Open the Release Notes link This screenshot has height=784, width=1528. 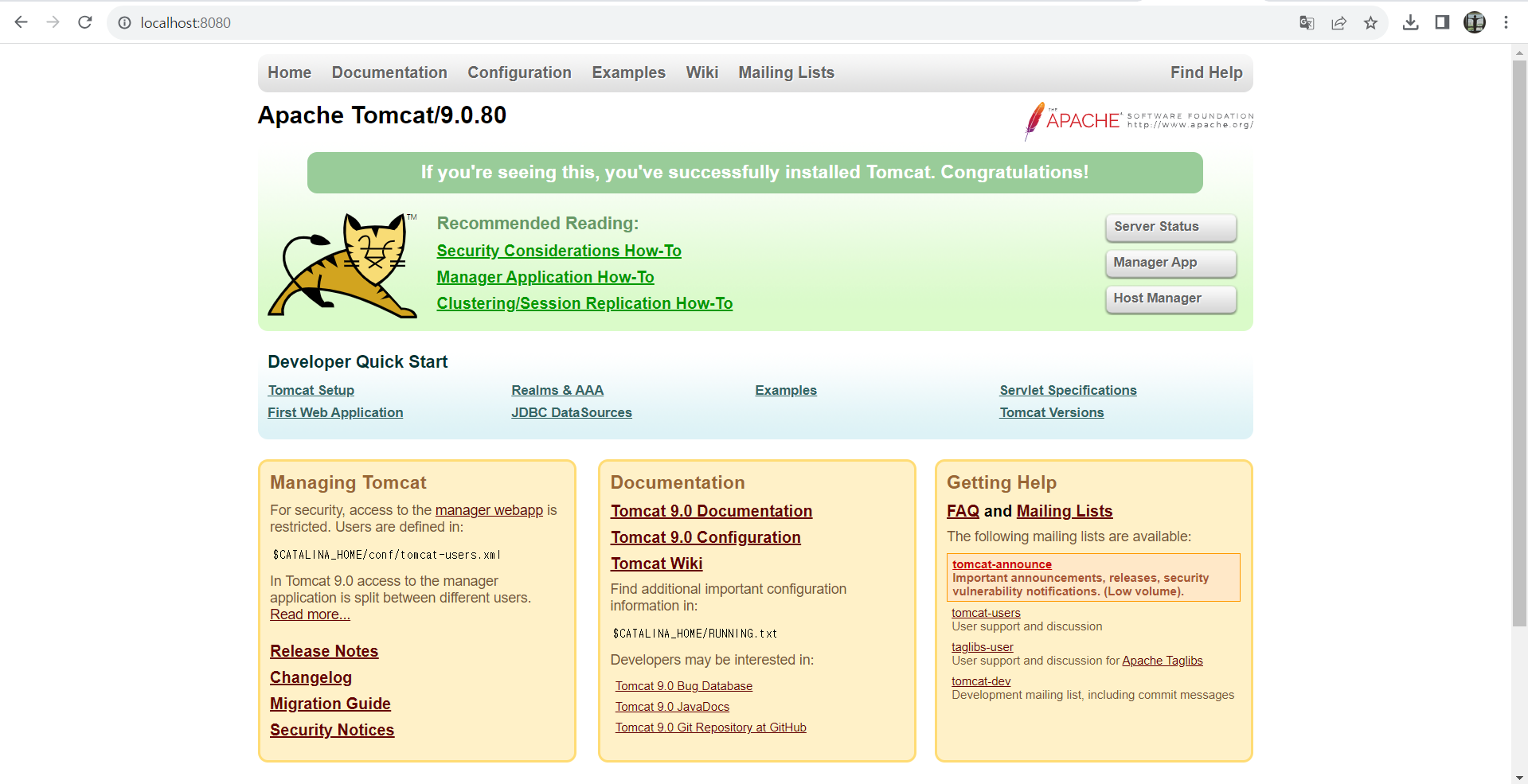tap(324, 651)
